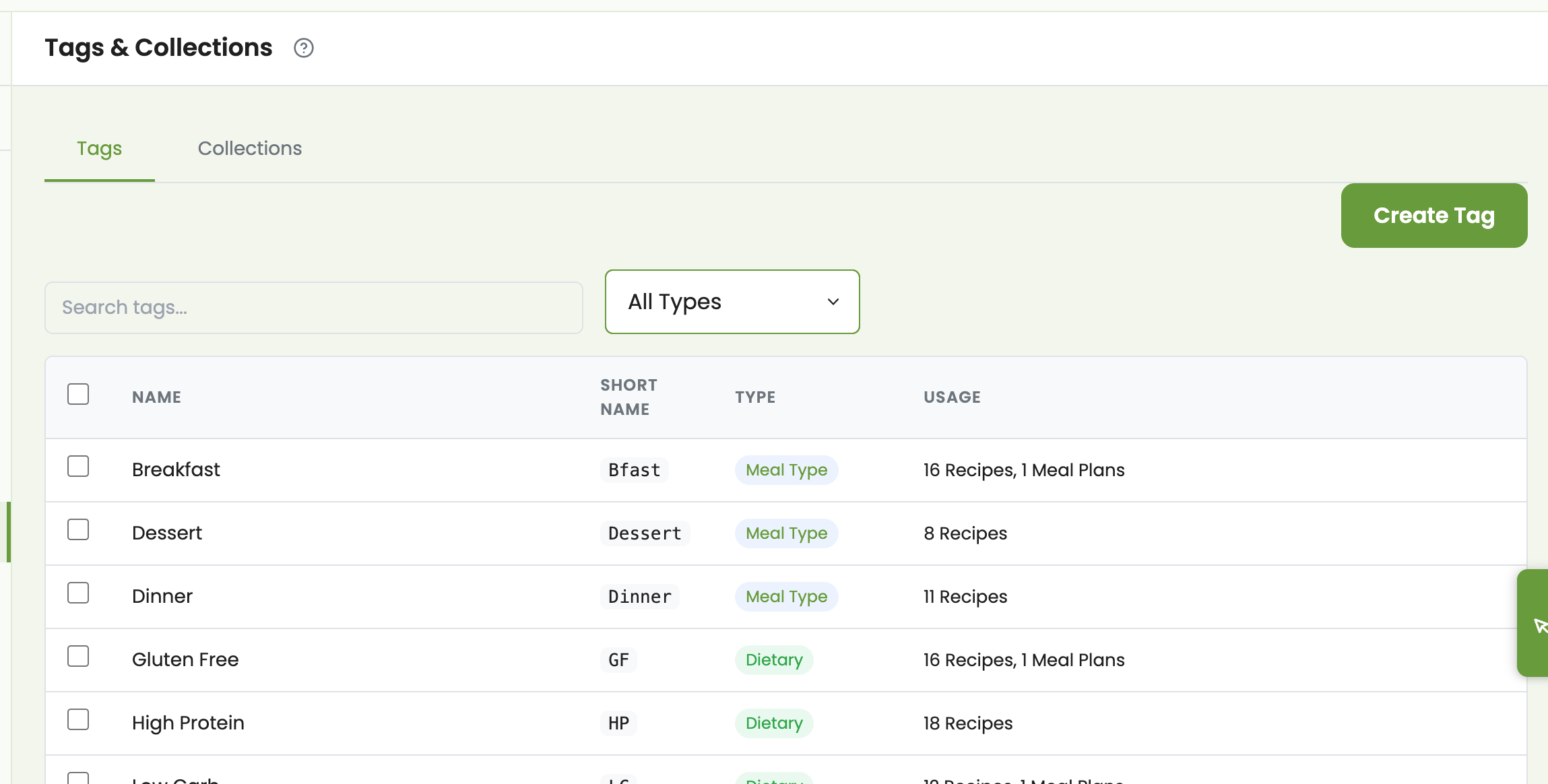
Task: Check the Gluten Free row checkbox
Action: [x=78, y=656]
